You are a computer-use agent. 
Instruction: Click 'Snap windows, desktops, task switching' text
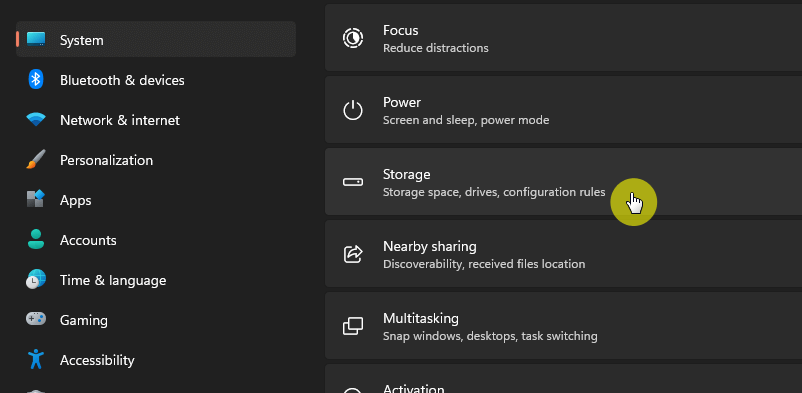(490, 337)
